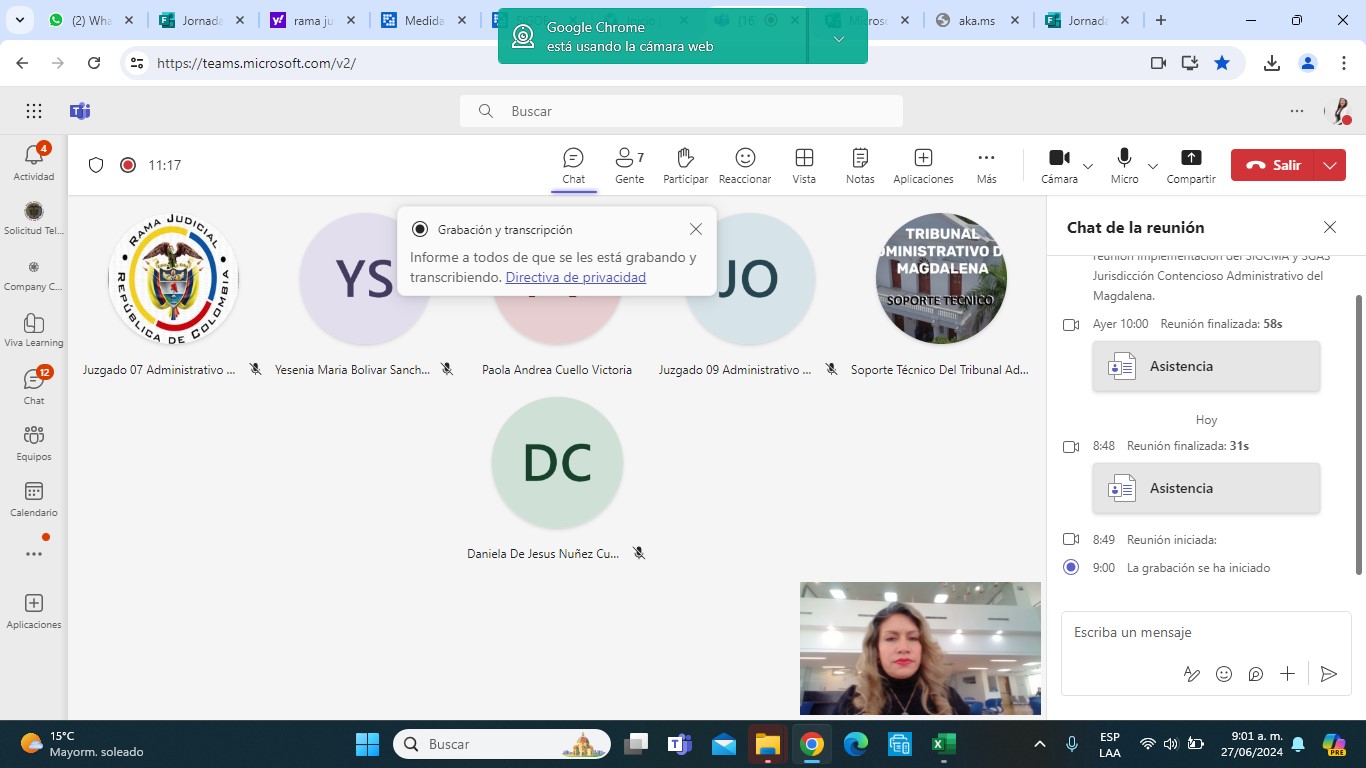The height and width of the screenshot is (768, 1366).
Task: Bookmark this page star icon
Action: click(x=1222, y=63)
